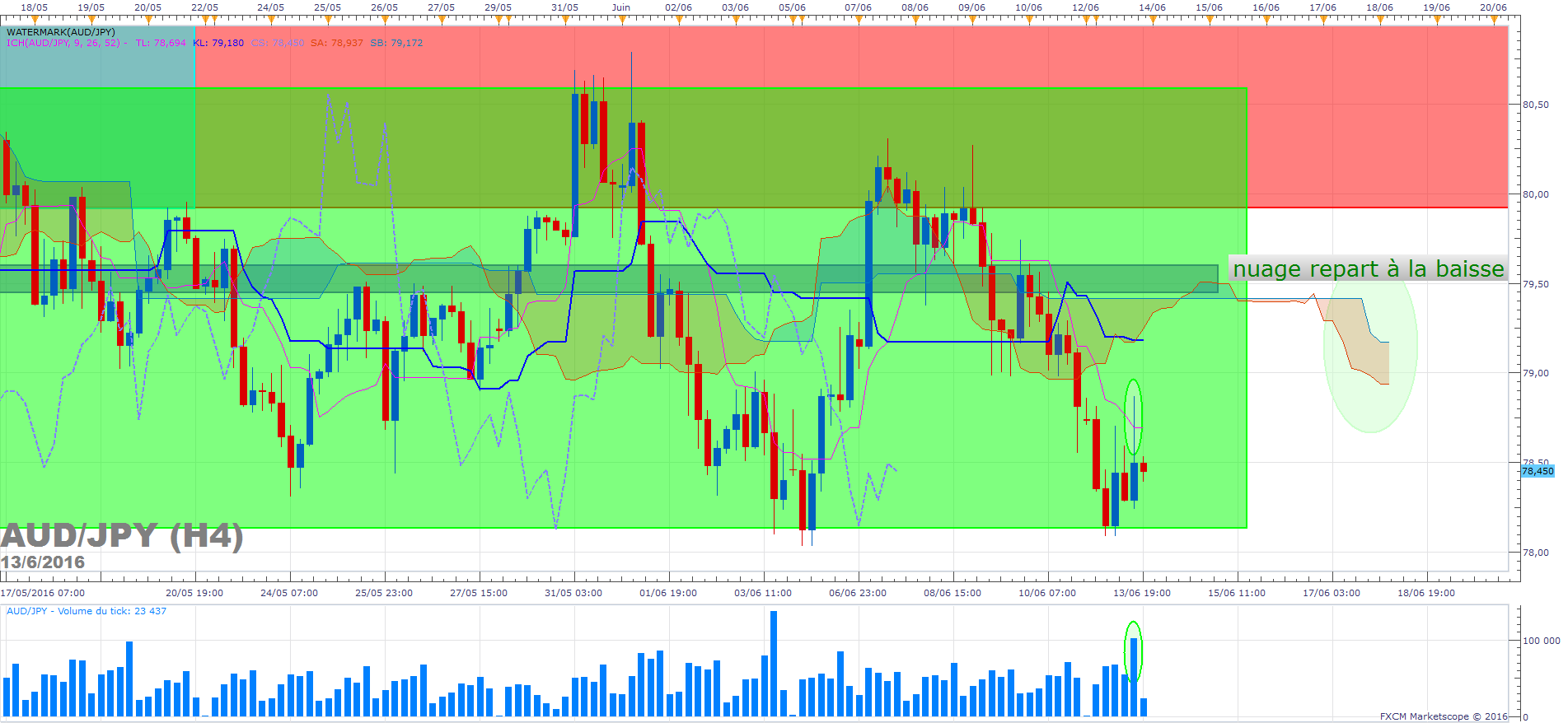The height and width of the screenshot is (723, 1568).
Task: Click the 31/05 03:00 time axis label
Action: click(573, 593)
